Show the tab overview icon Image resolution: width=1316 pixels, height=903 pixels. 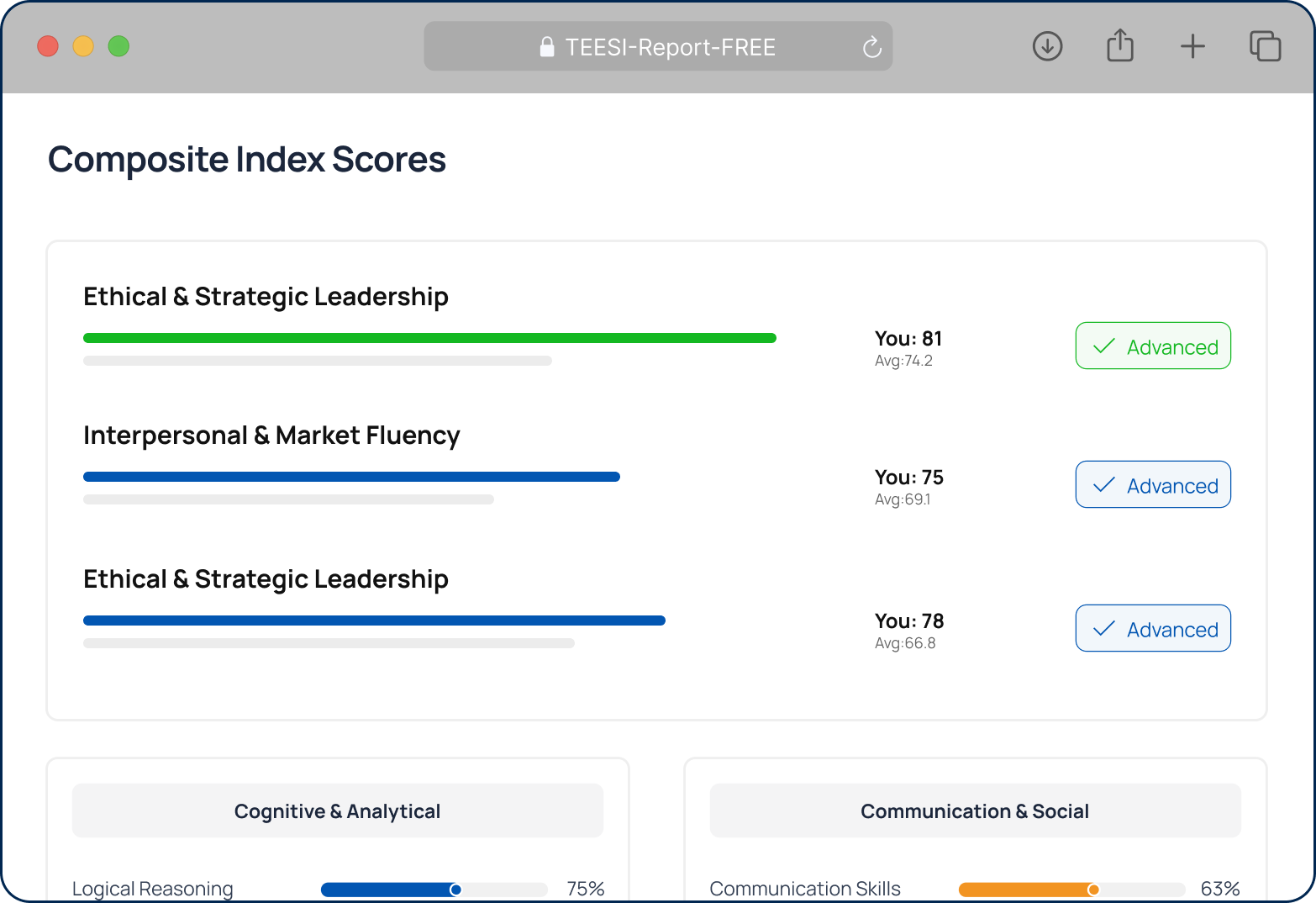coord(1265,46)
